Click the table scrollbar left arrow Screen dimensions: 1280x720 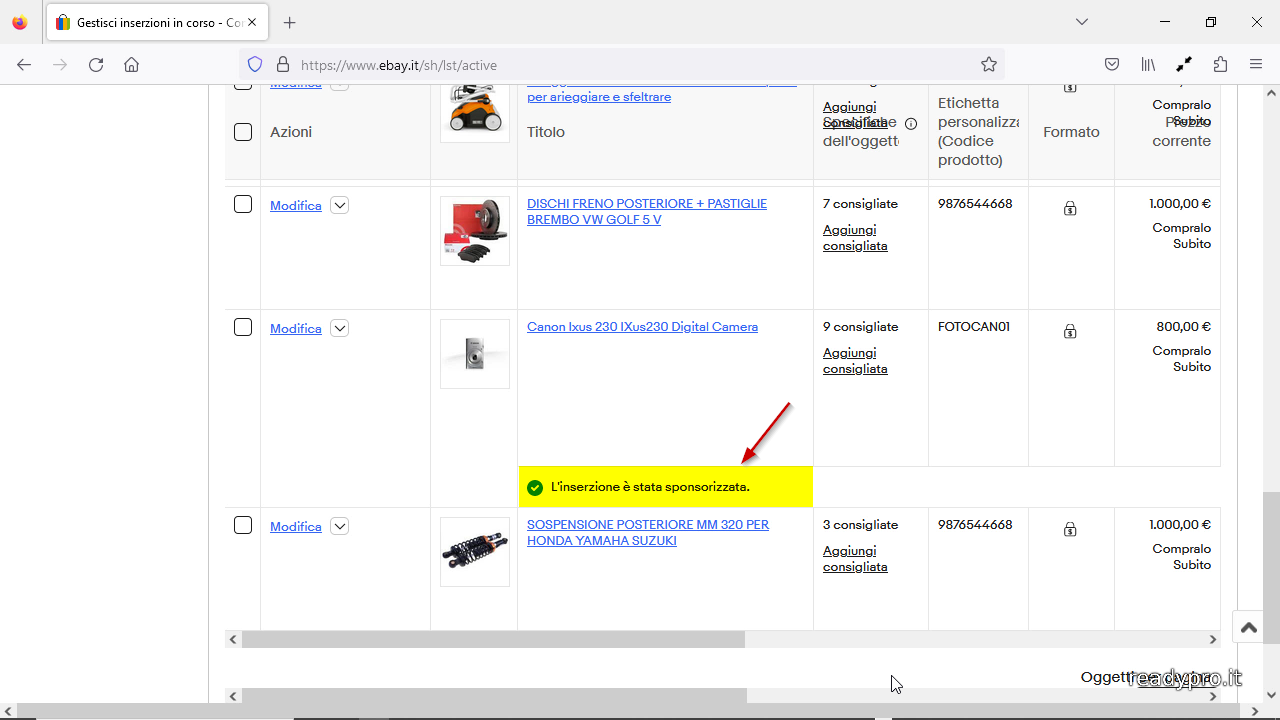pos(233,639)
